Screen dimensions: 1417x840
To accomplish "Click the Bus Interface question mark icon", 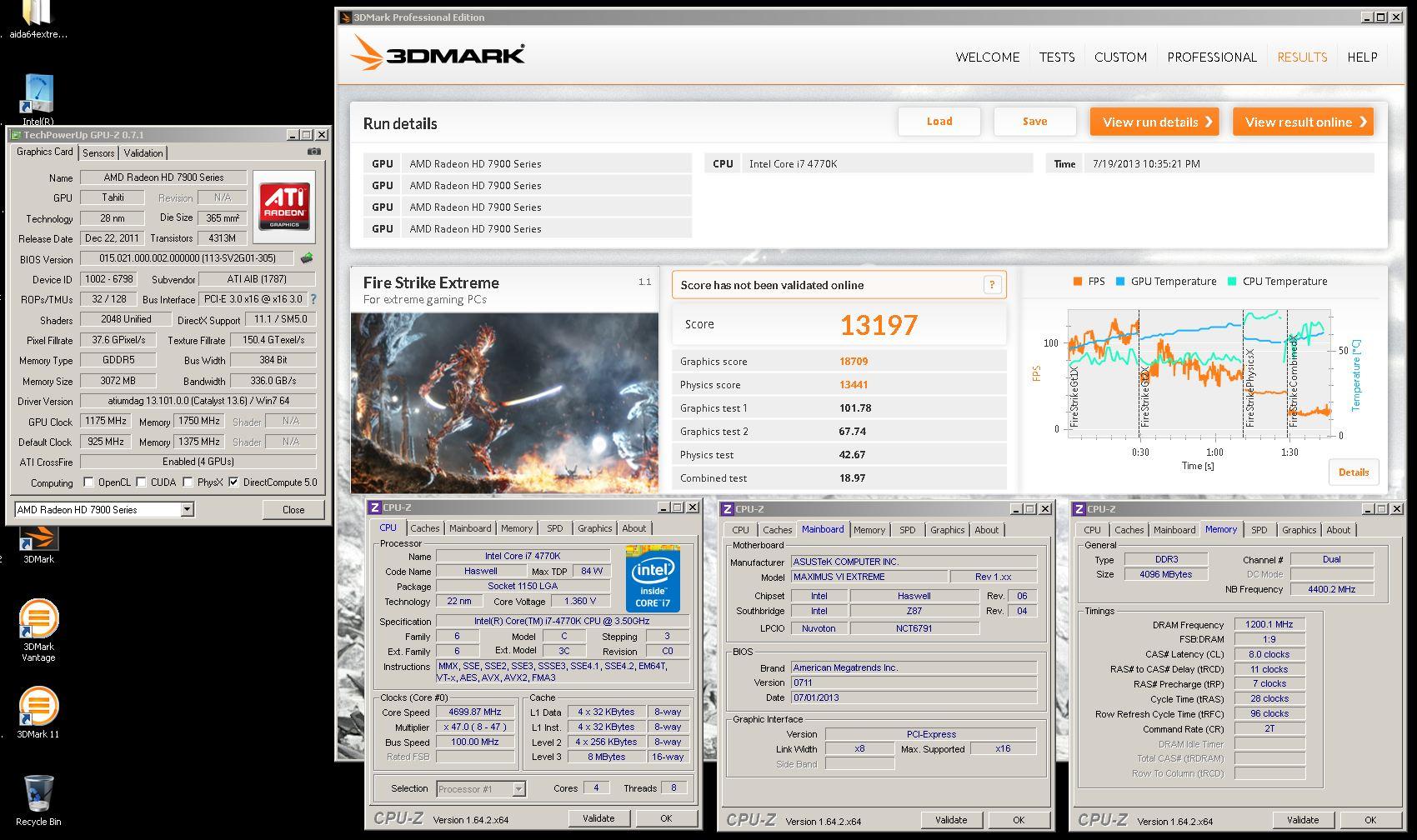I will coord(313,299).
